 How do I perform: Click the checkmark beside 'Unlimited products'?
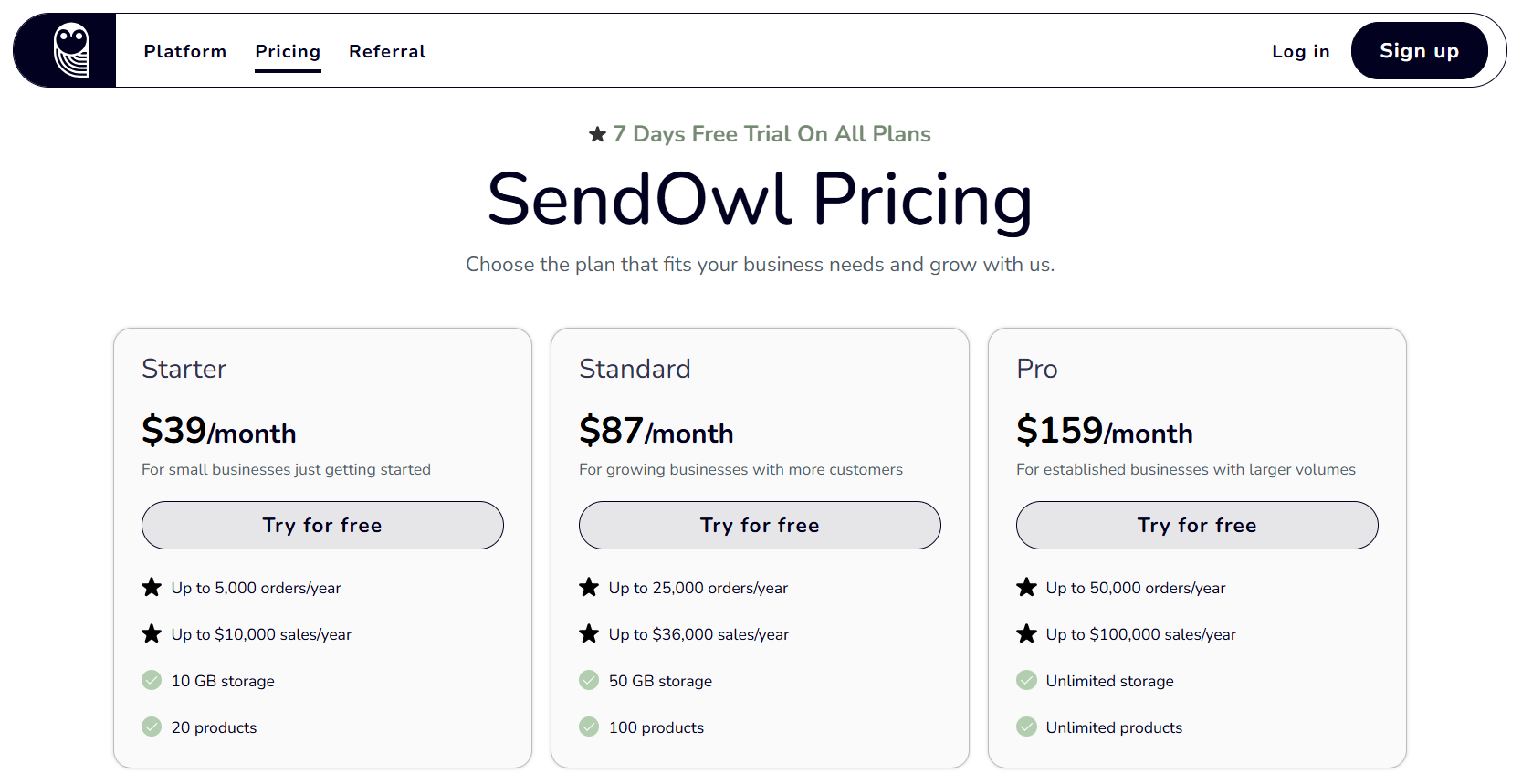click(x=1026, y=727)
